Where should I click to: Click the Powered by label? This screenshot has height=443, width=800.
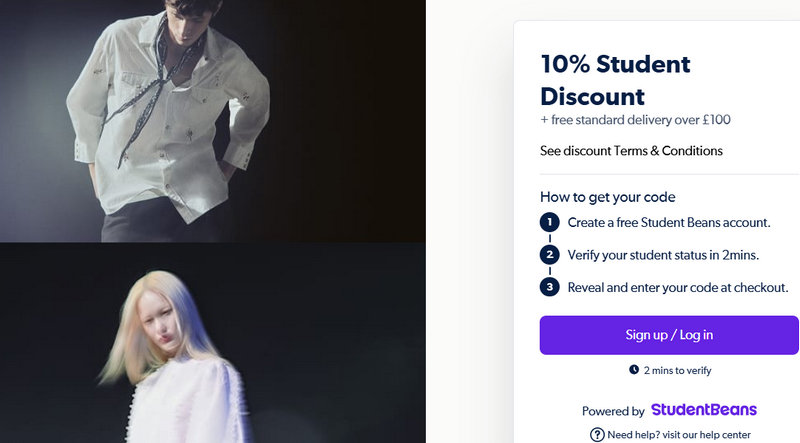(x=613, y=411)
